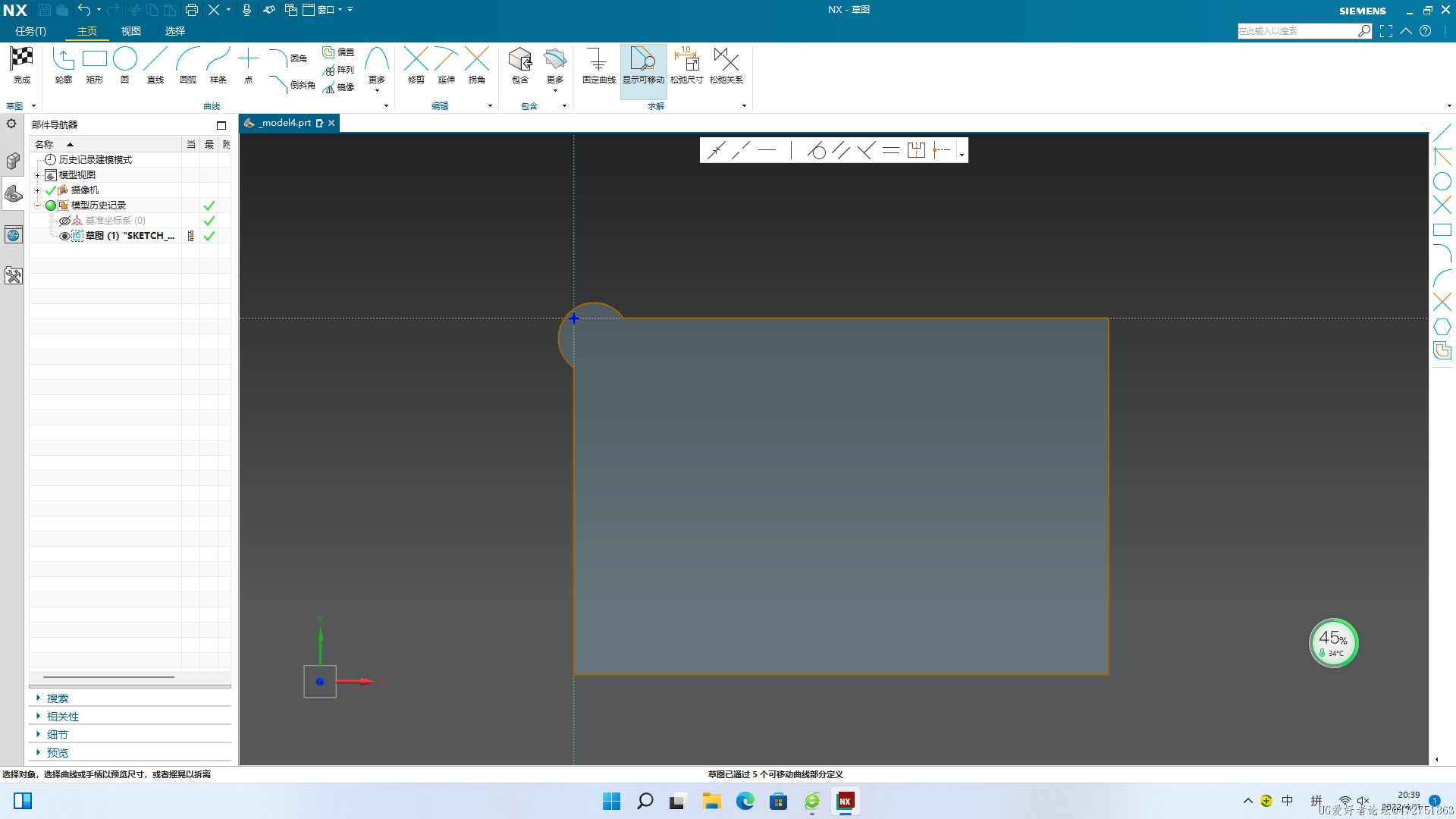Click the command search input field

(1298, 31)
